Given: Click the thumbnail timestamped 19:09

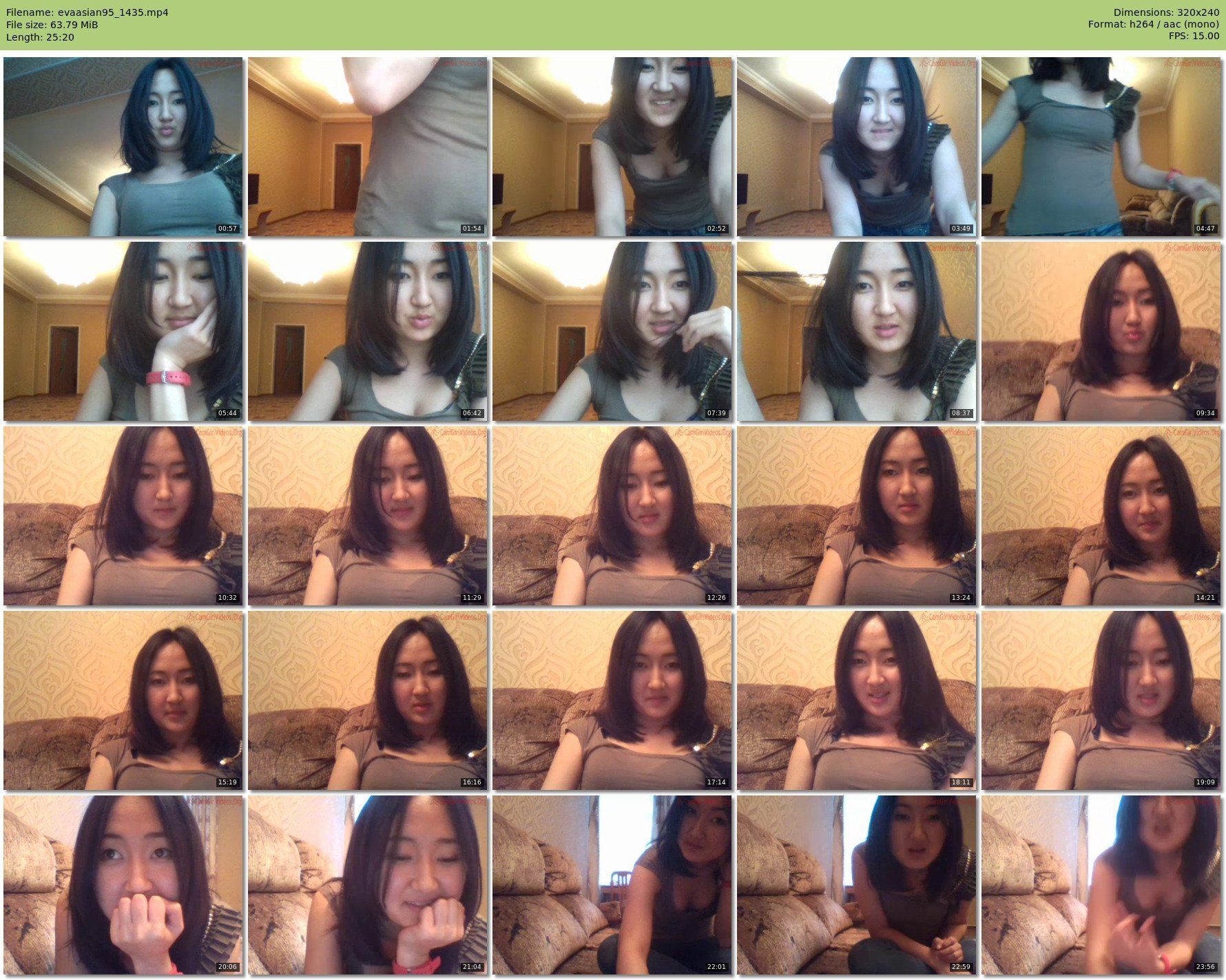Looking at the screenshot, I should 1101,700.
